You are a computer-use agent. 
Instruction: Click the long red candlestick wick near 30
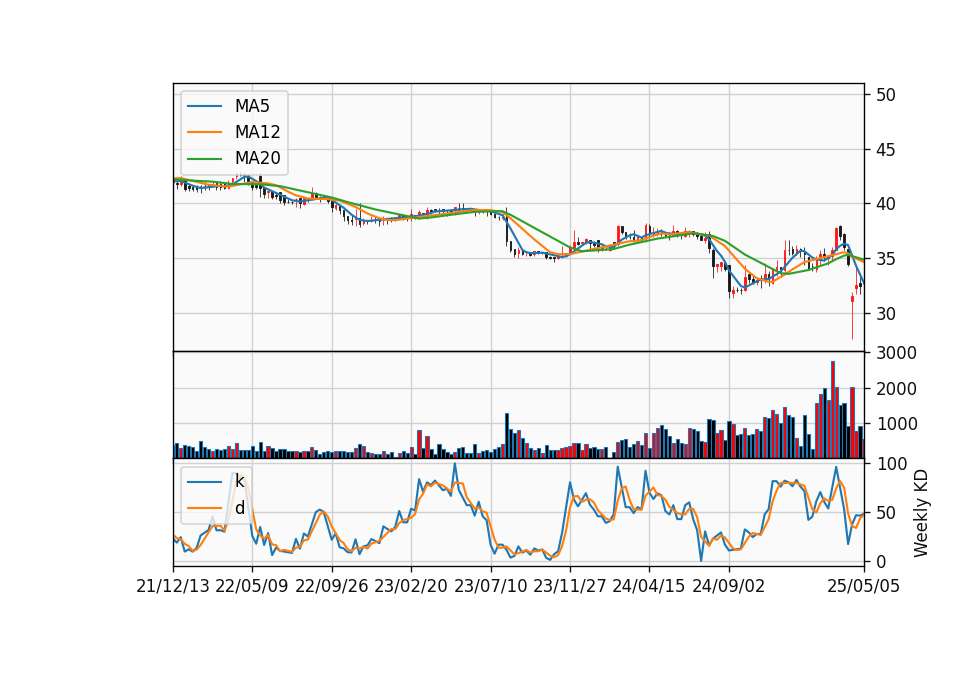point(852,317)
